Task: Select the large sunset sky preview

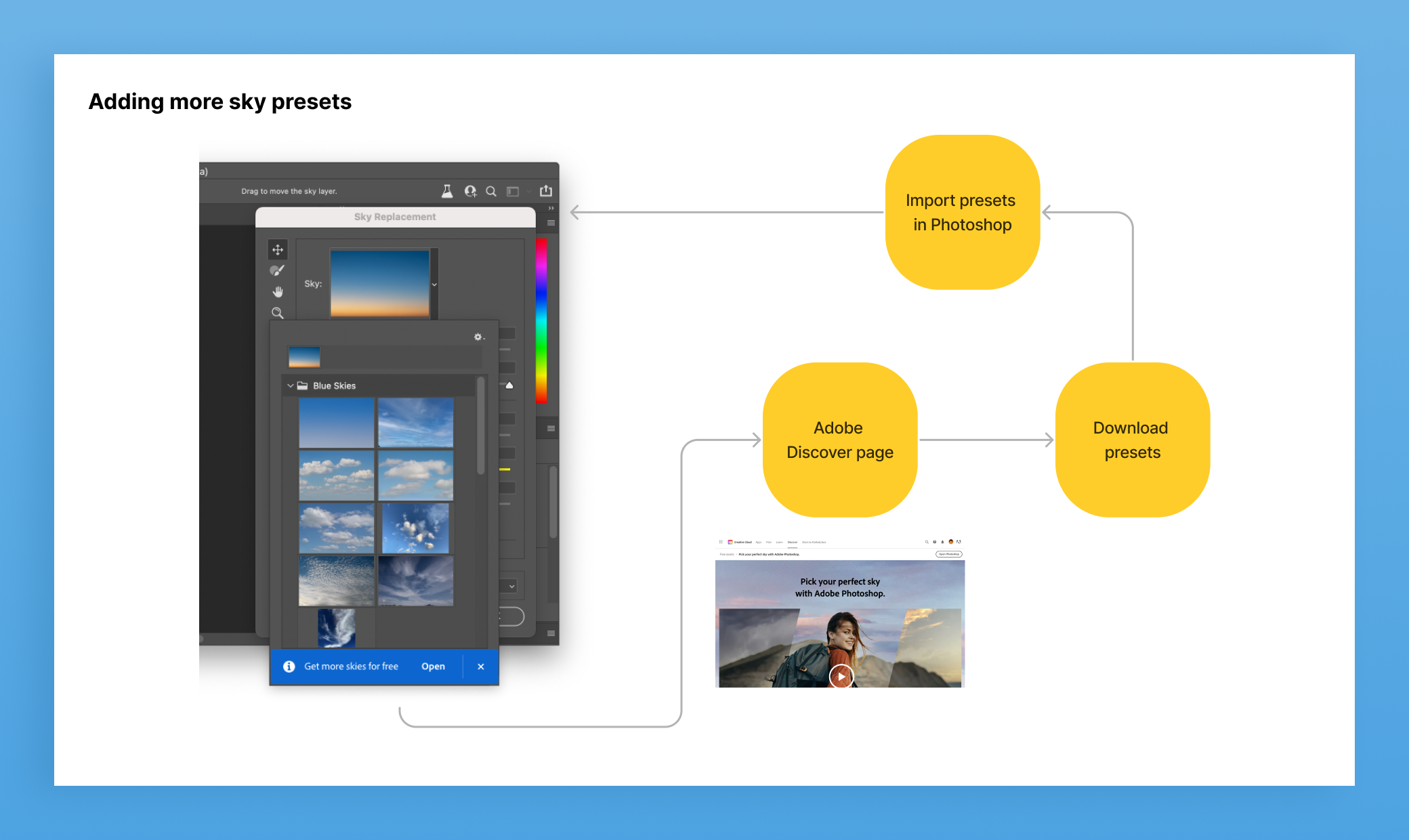Action: (379, 283)
